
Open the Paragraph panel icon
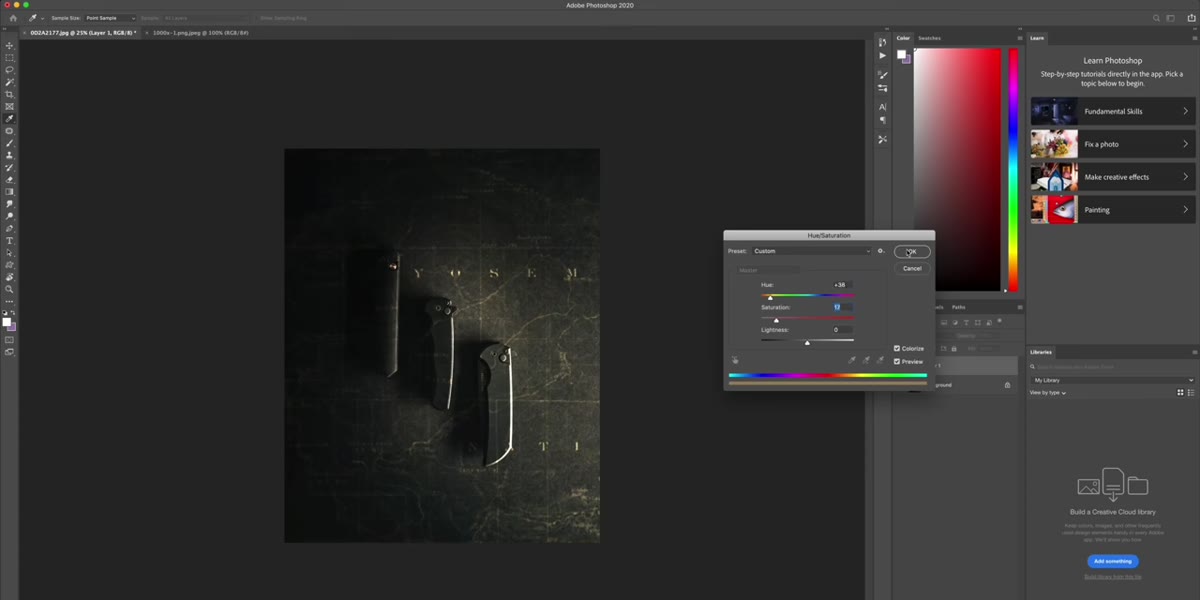click(882, 121)
